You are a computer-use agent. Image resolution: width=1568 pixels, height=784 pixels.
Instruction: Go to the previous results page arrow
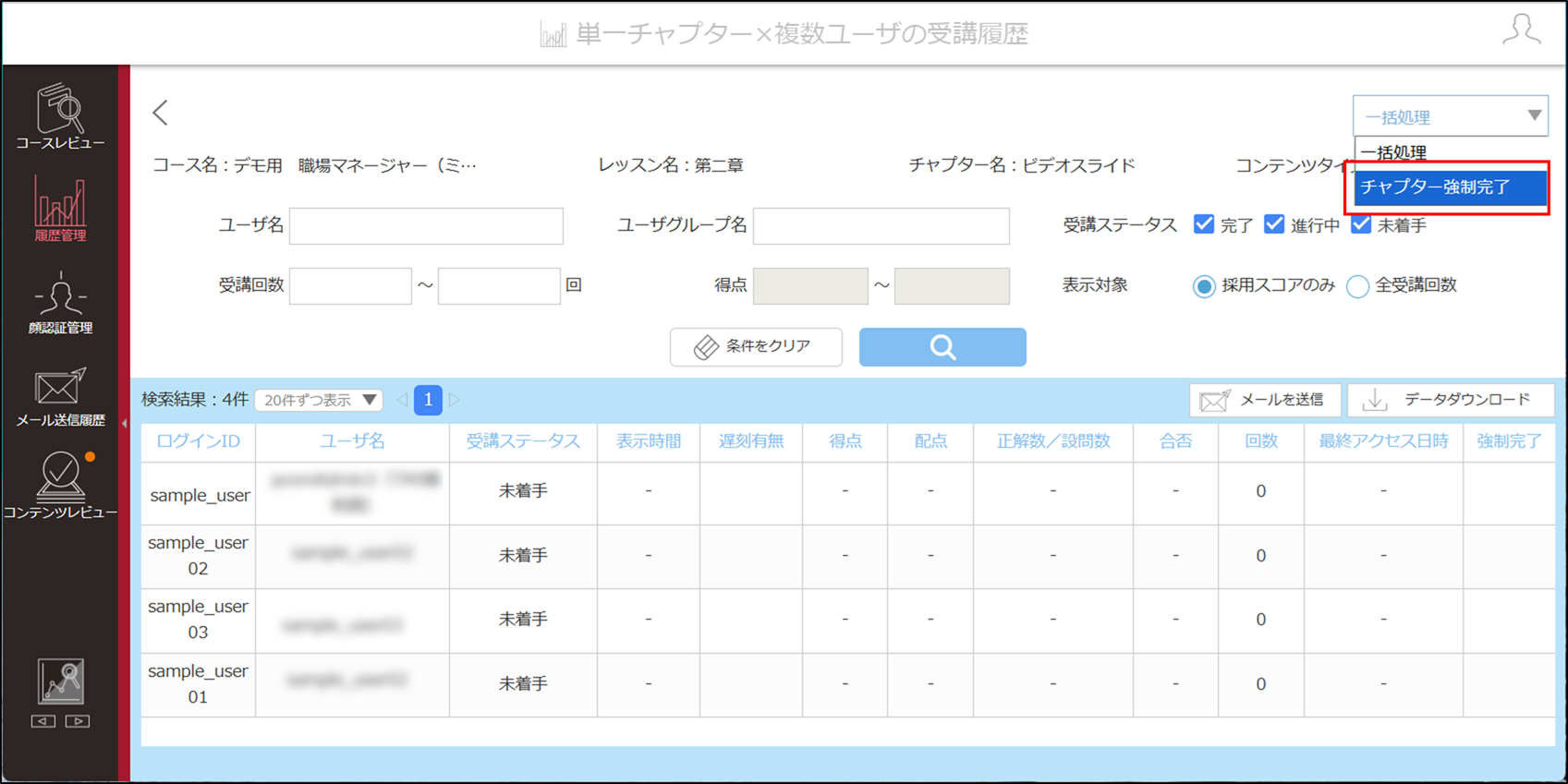pos(402,400)
